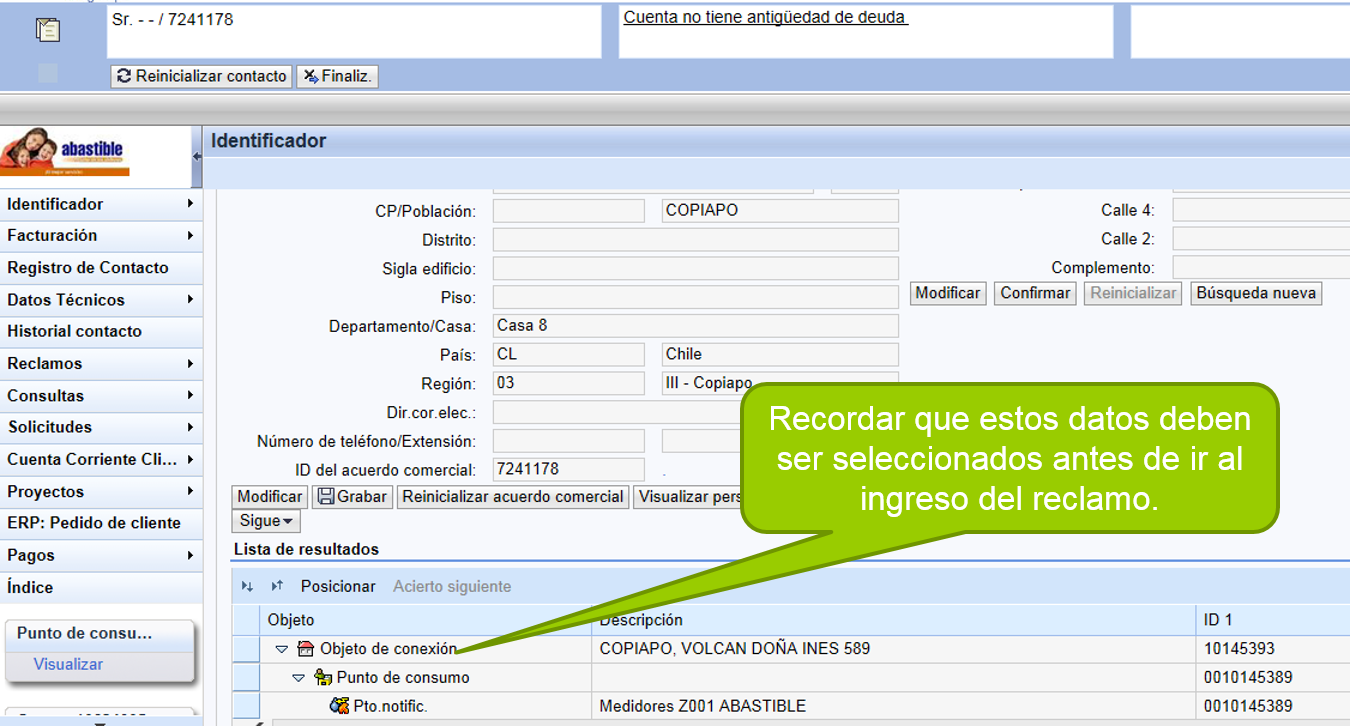Click the Reinicializar contacto button
This screenshot has width=1350, height=726.
[x=201, y=76]
